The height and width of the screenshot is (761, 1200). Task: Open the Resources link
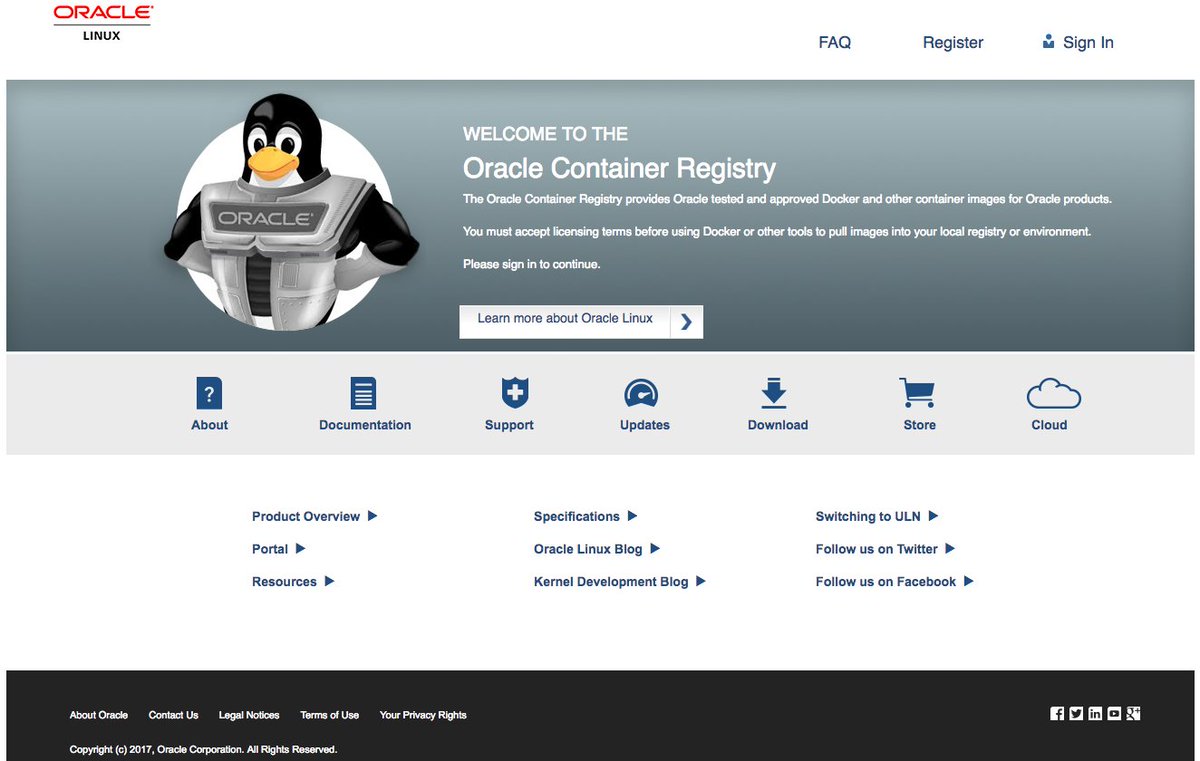pos(284,582)
